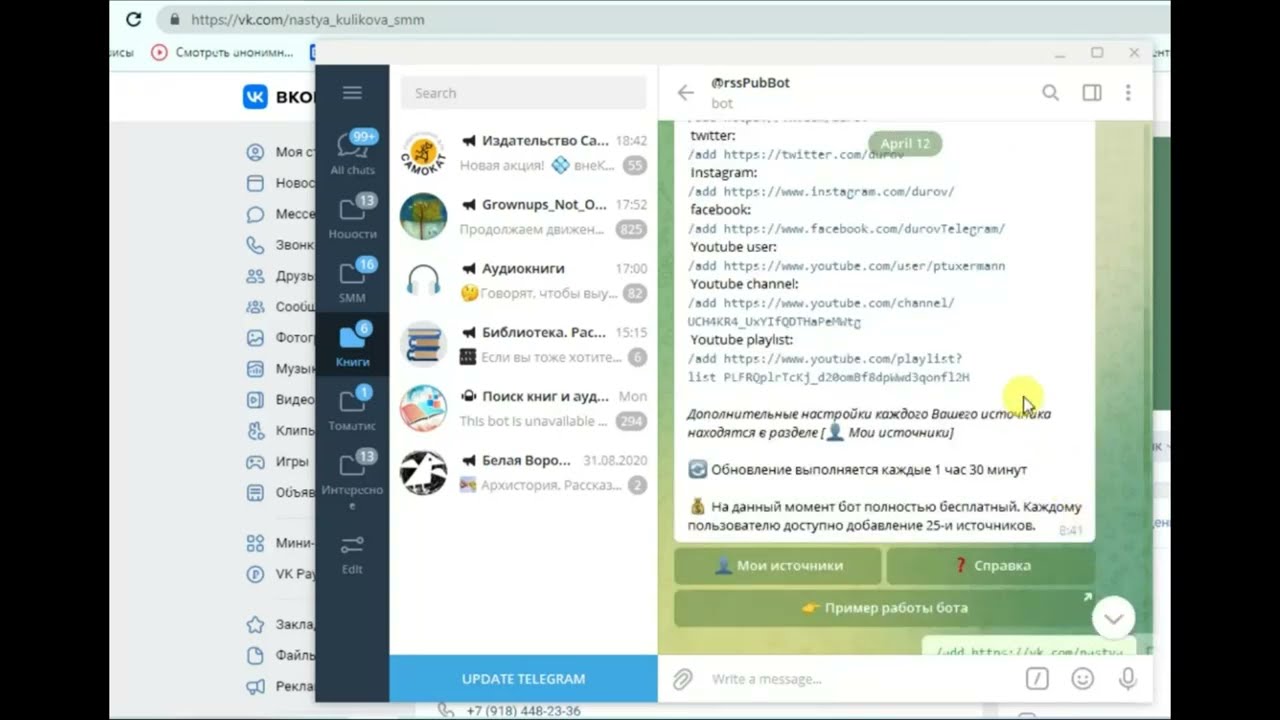Open the facebook.com/durovTelegram link
The image size is (1280, 720).
864,229
